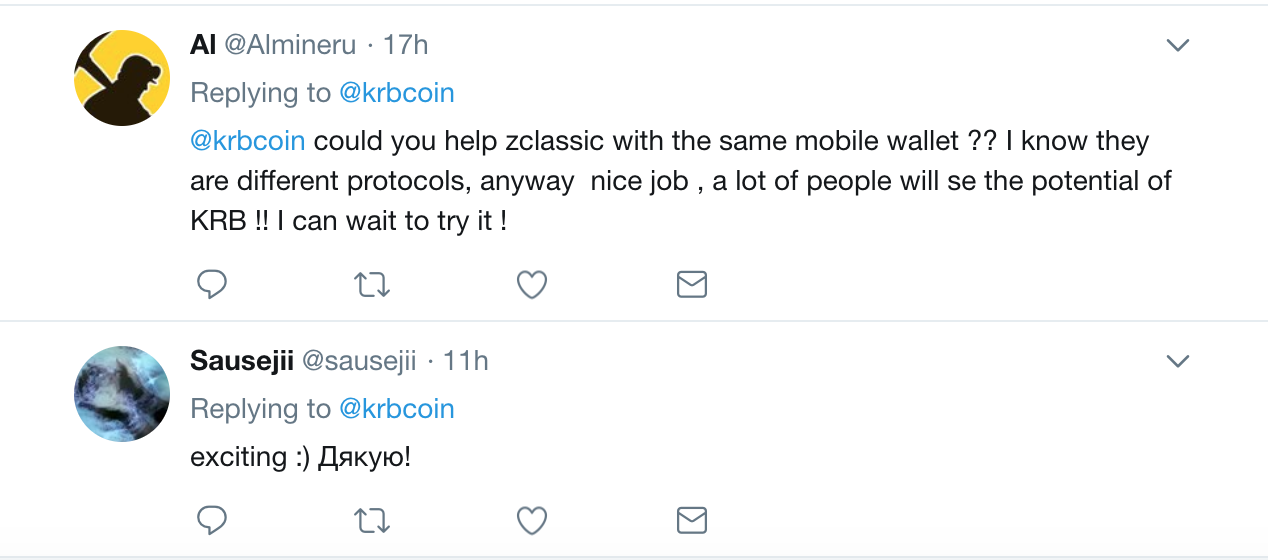Open Sausejii's profile avatar
The height and width of the screenshot is (560, 1268).
(122, 394)
